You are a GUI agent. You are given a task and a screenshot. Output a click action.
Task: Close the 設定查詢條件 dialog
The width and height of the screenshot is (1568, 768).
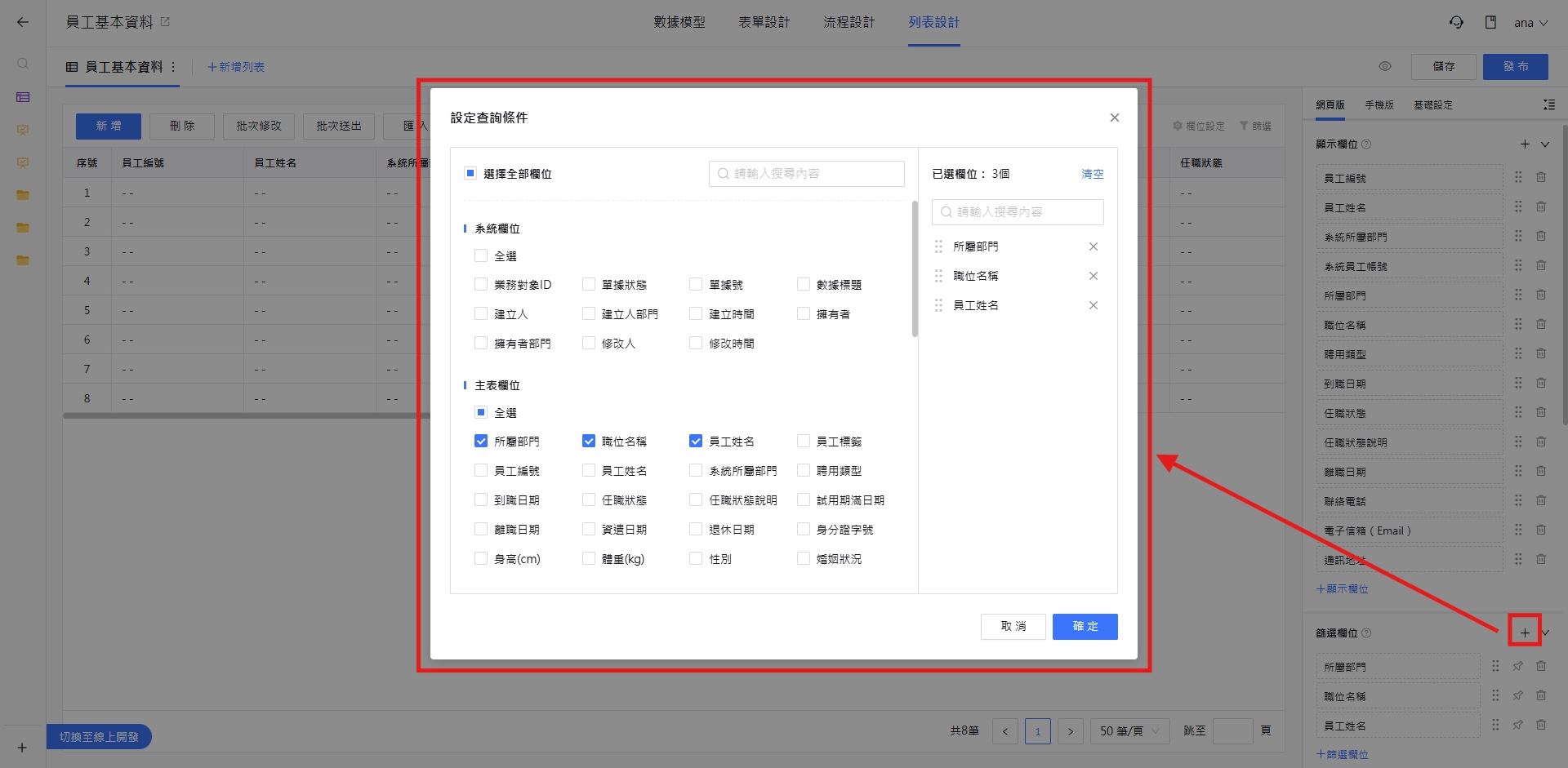pos(1114,118)
